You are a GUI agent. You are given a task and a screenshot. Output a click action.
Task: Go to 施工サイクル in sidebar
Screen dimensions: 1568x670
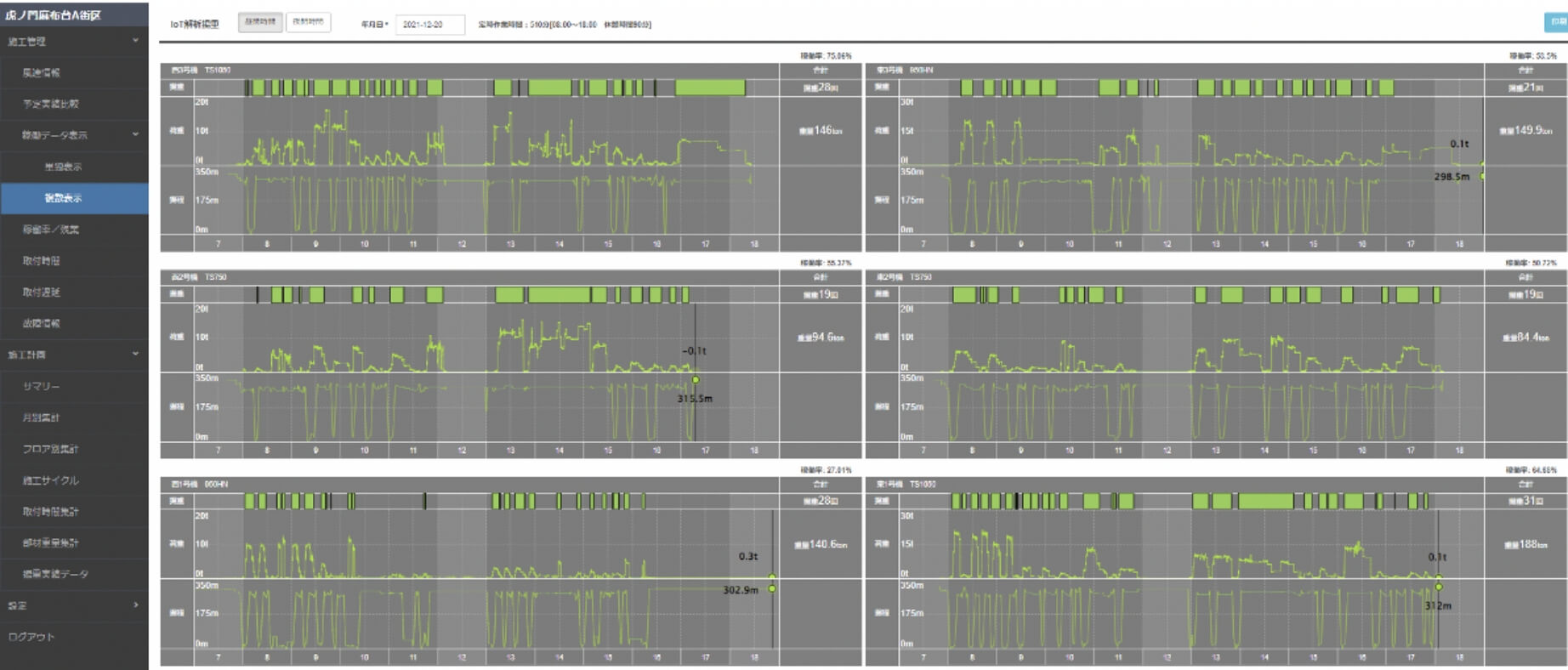(50, 480)
